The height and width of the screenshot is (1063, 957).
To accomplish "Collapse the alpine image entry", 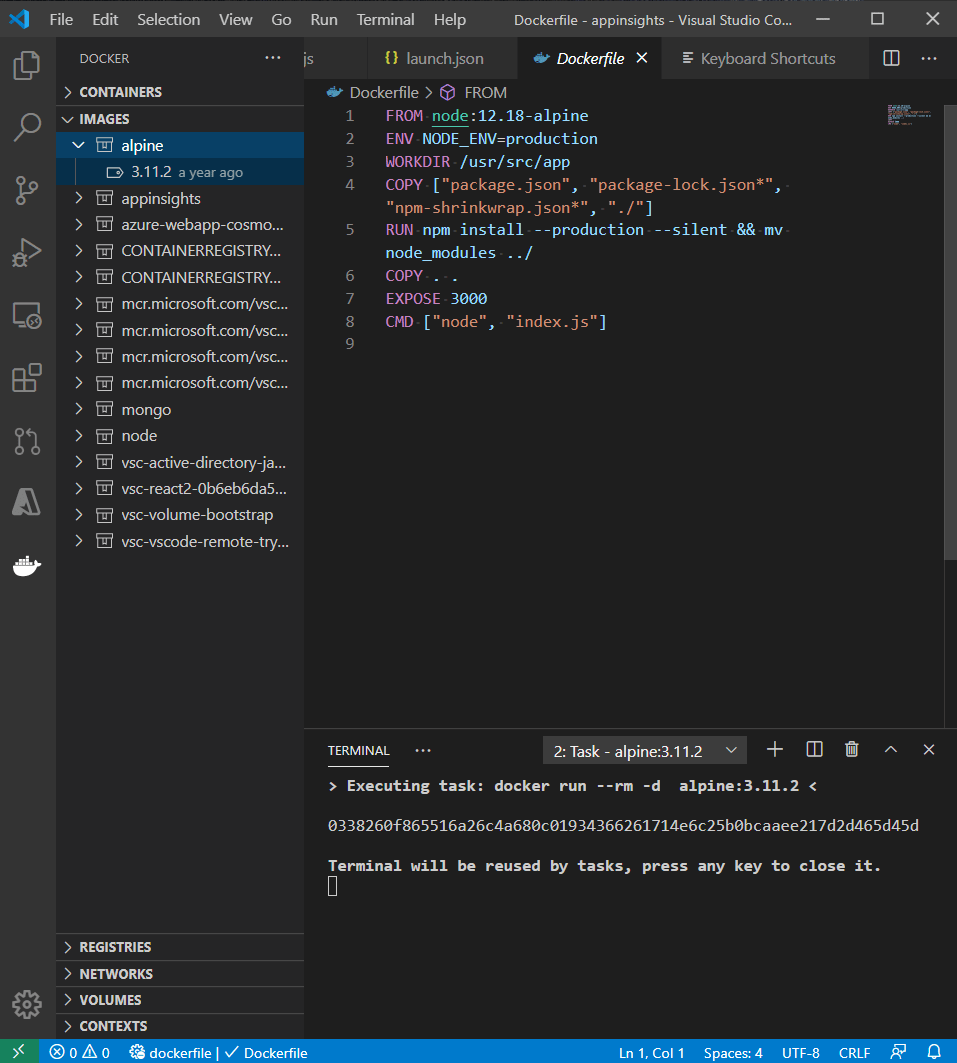I will click(78, 145).
